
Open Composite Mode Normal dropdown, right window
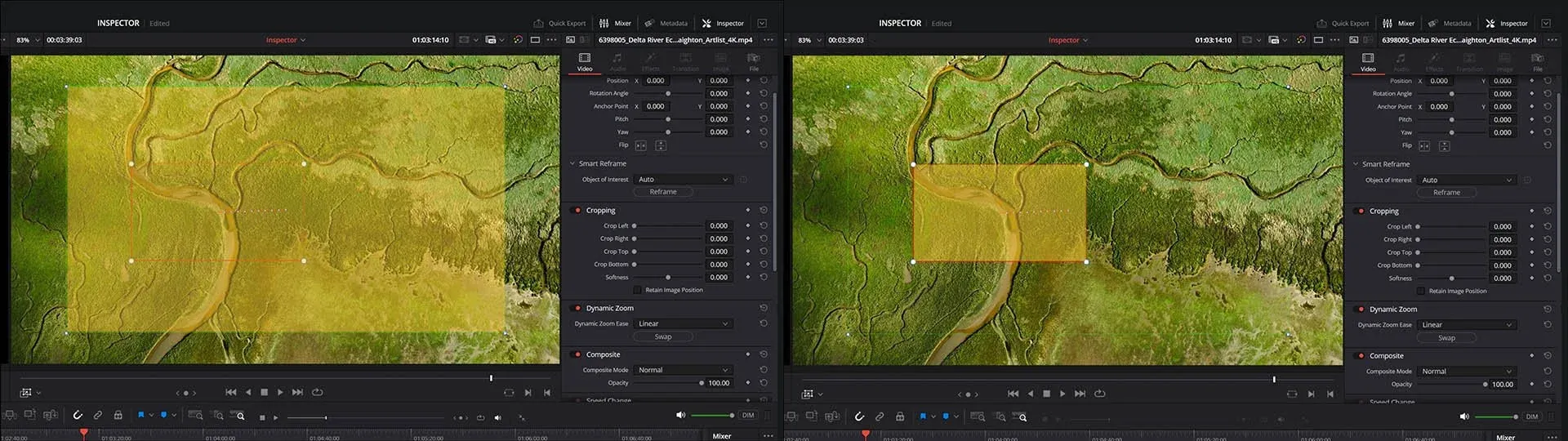1467,371
